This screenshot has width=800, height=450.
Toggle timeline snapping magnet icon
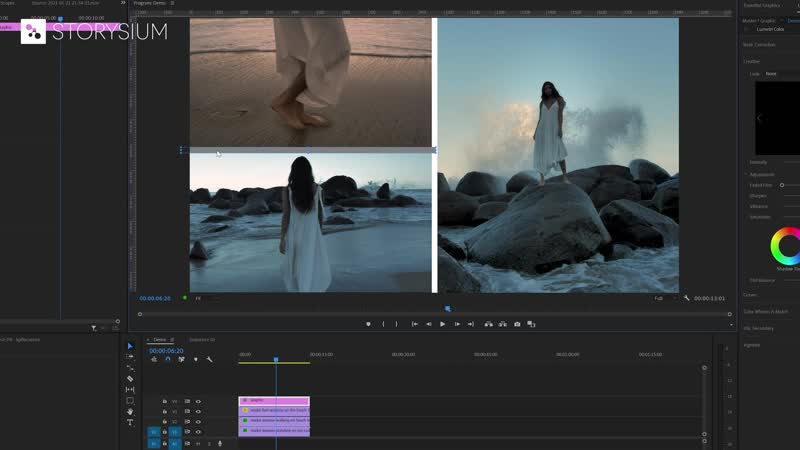(x=168, y=359)
